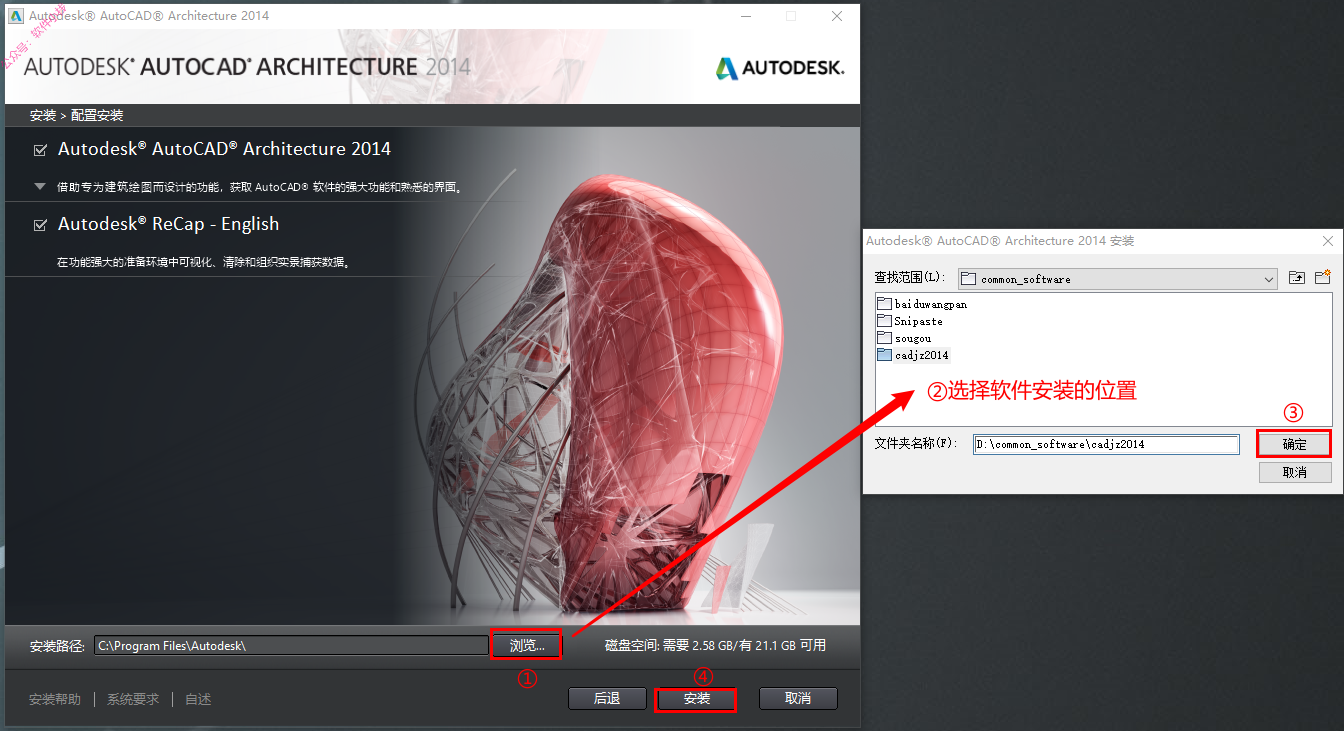Click the Back (后退) button
Viewport: 1344px width, 731px height.
pyautogui.click(x=607, y=698)
